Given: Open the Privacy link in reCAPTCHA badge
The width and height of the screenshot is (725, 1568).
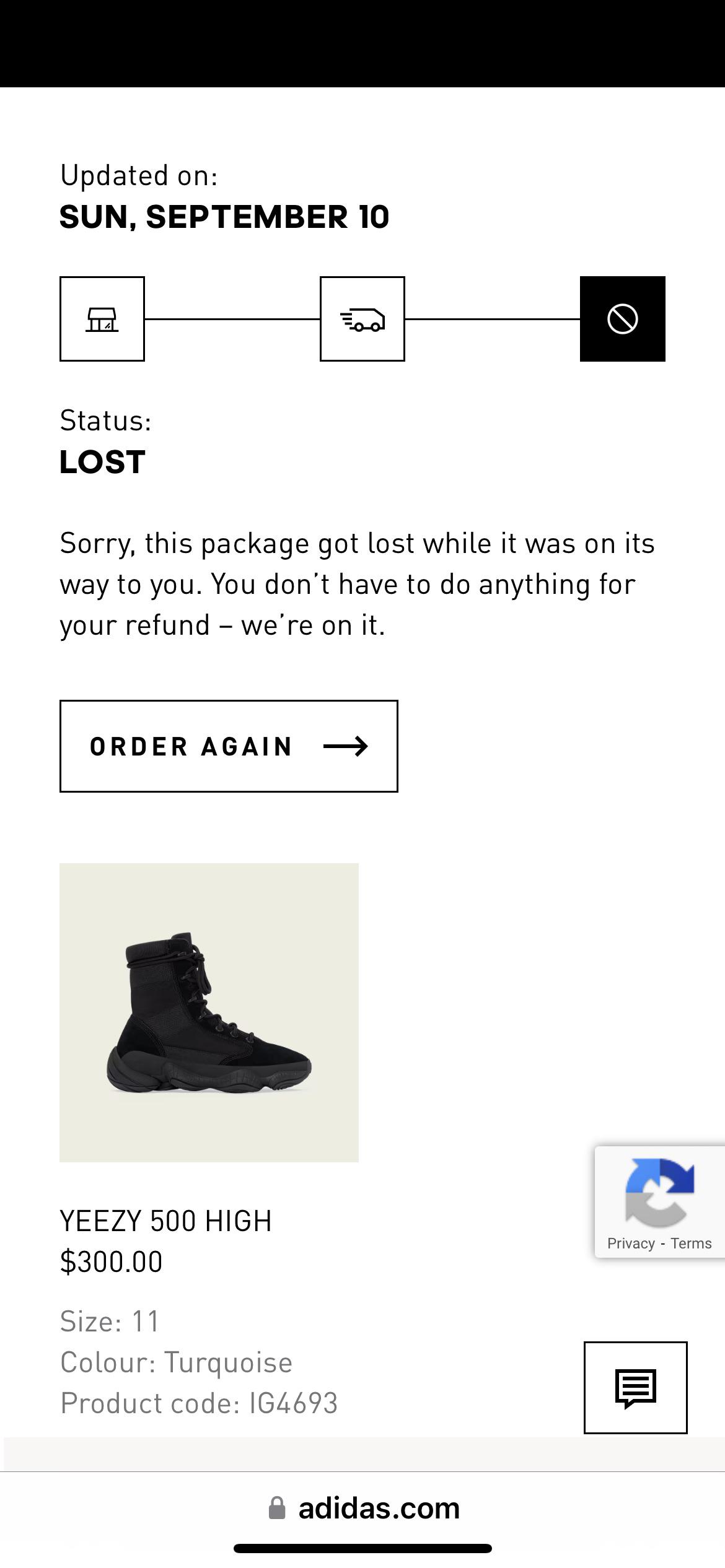Looking at the screenshot, I should coord(631,1243).
